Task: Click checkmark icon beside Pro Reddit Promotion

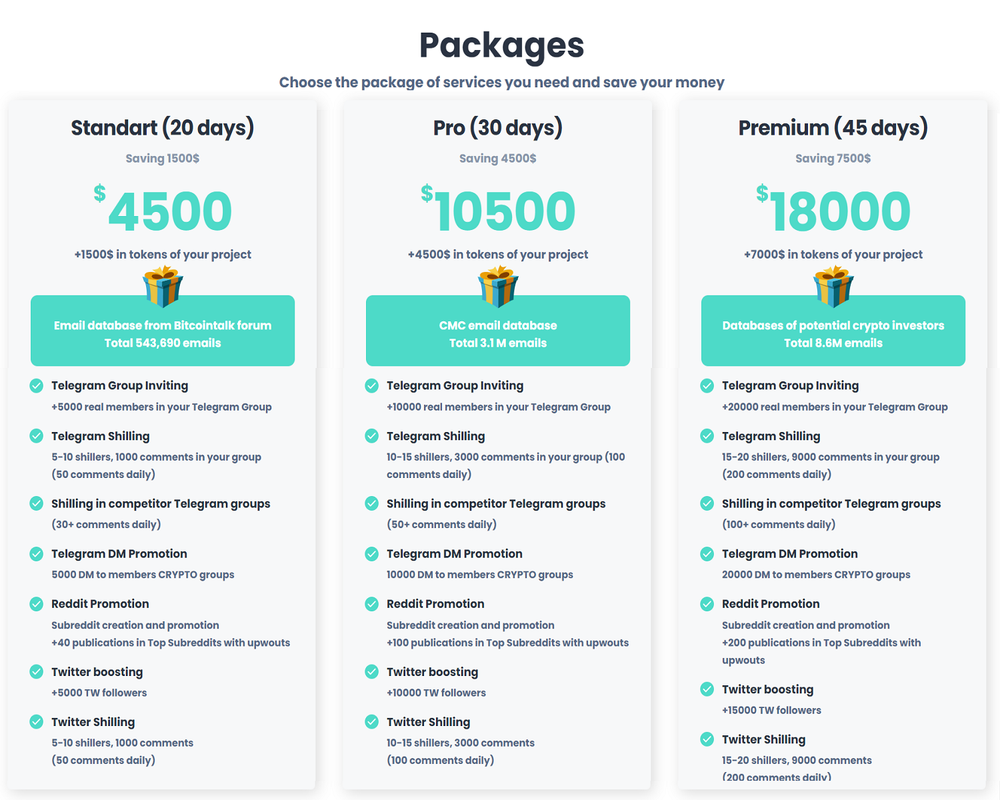Action: coord(372,604)
